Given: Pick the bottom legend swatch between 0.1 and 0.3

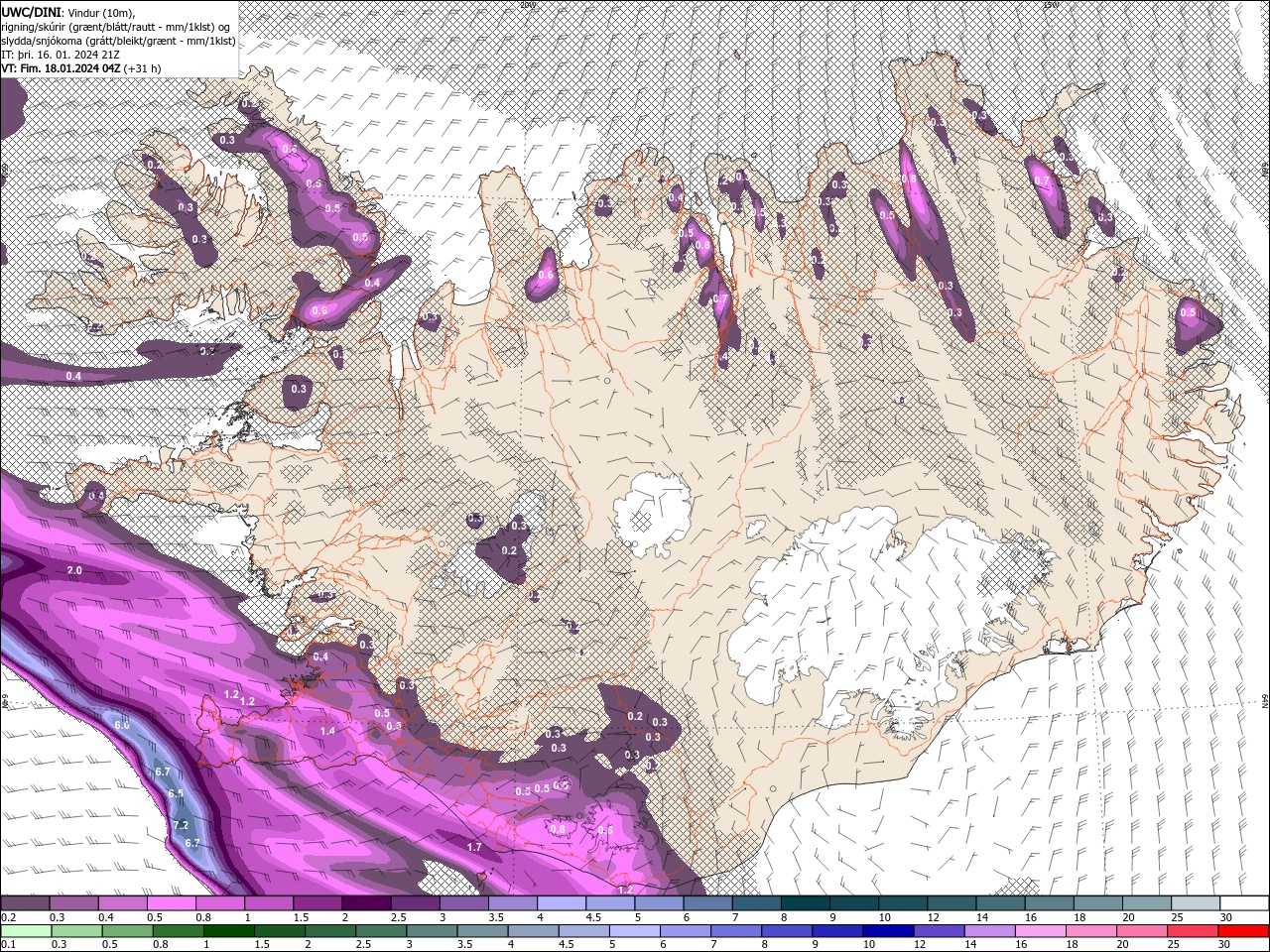Looking at the screenshot, I should pyautogui.click(x=26, y=931).
